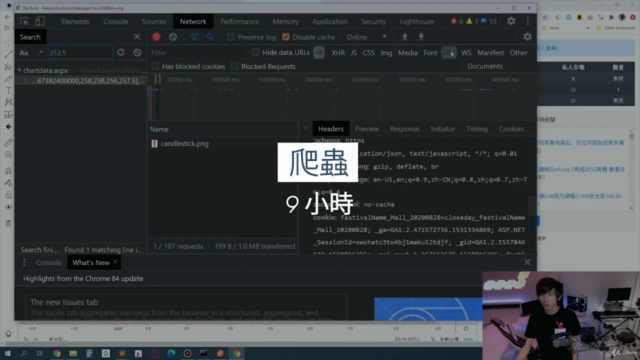The height and width of the screenshot is (360, 640).
Task: Open Windows Start menu
Action: pyautogui.click(x=7, y=353)
